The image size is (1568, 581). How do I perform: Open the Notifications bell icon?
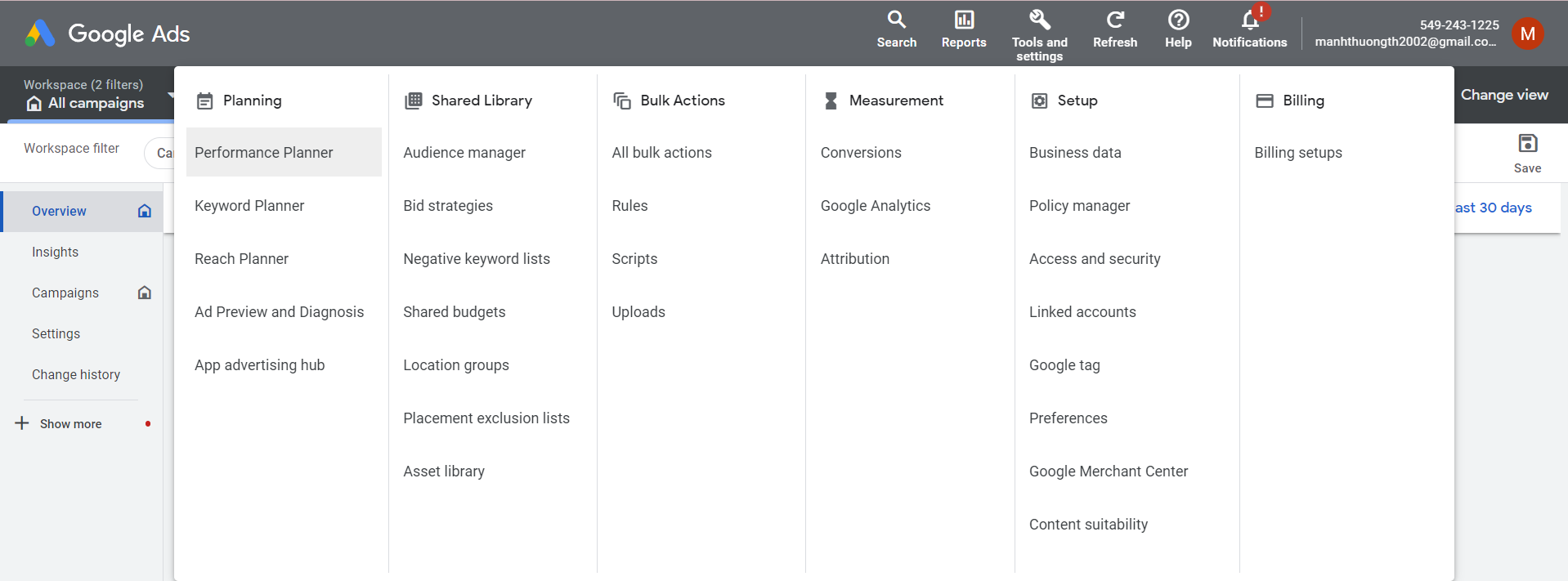point(1250,19)
